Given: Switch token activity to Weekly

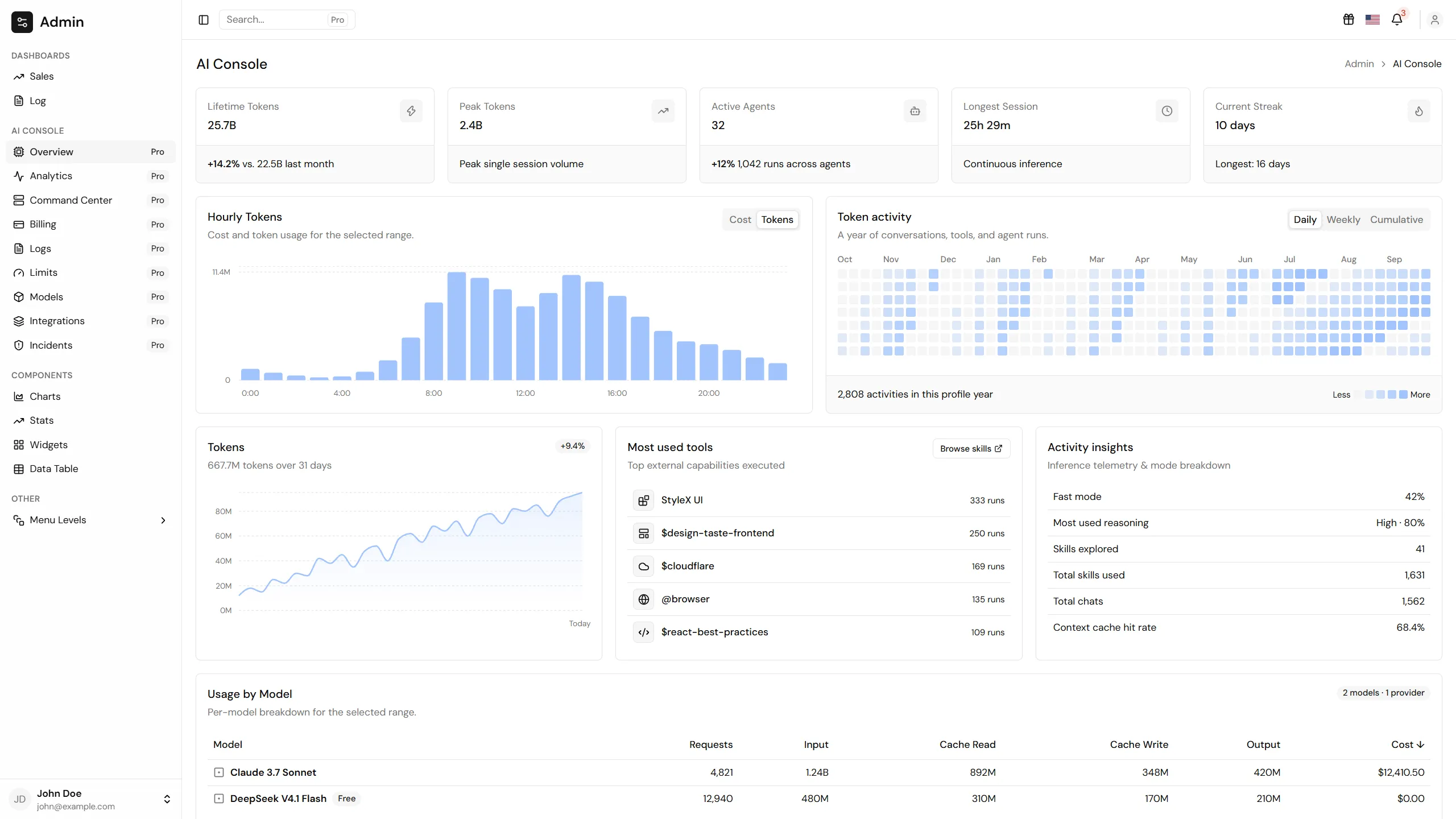Looking at the screenshot, I should point(1343,220).
